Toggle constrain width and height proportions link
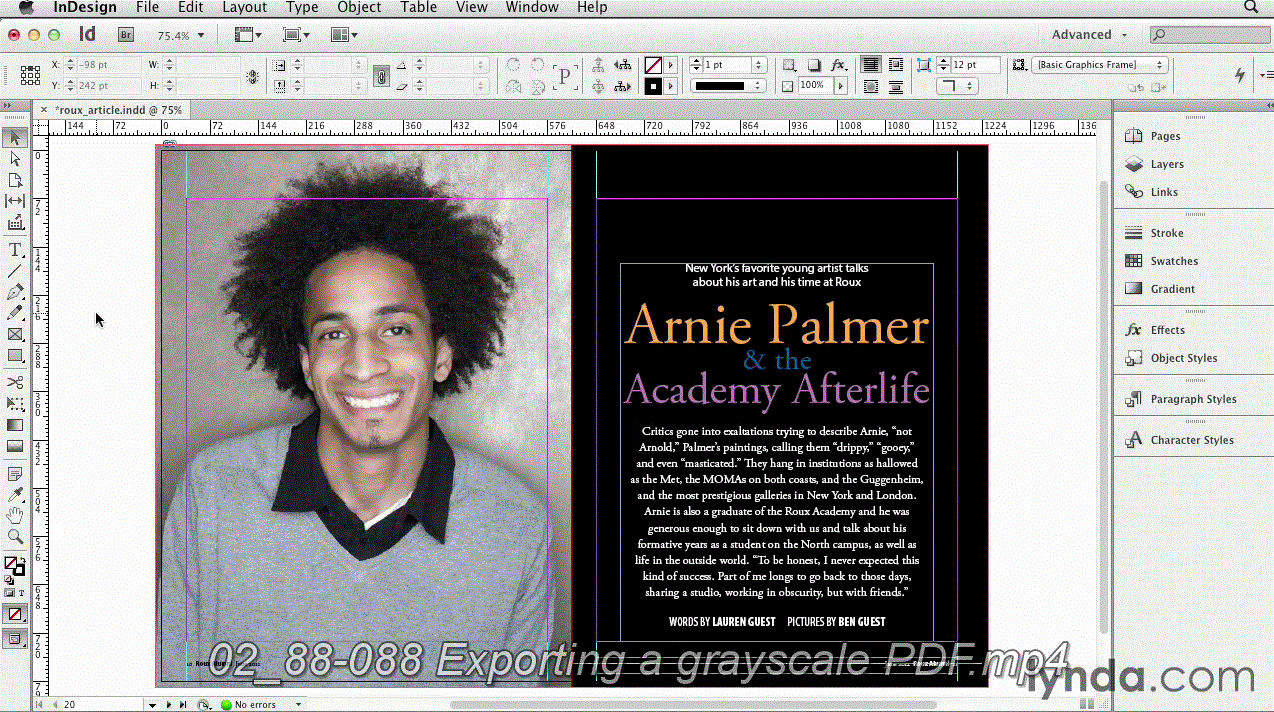This screenshot has height=712, width=1274. click(253, 76)
